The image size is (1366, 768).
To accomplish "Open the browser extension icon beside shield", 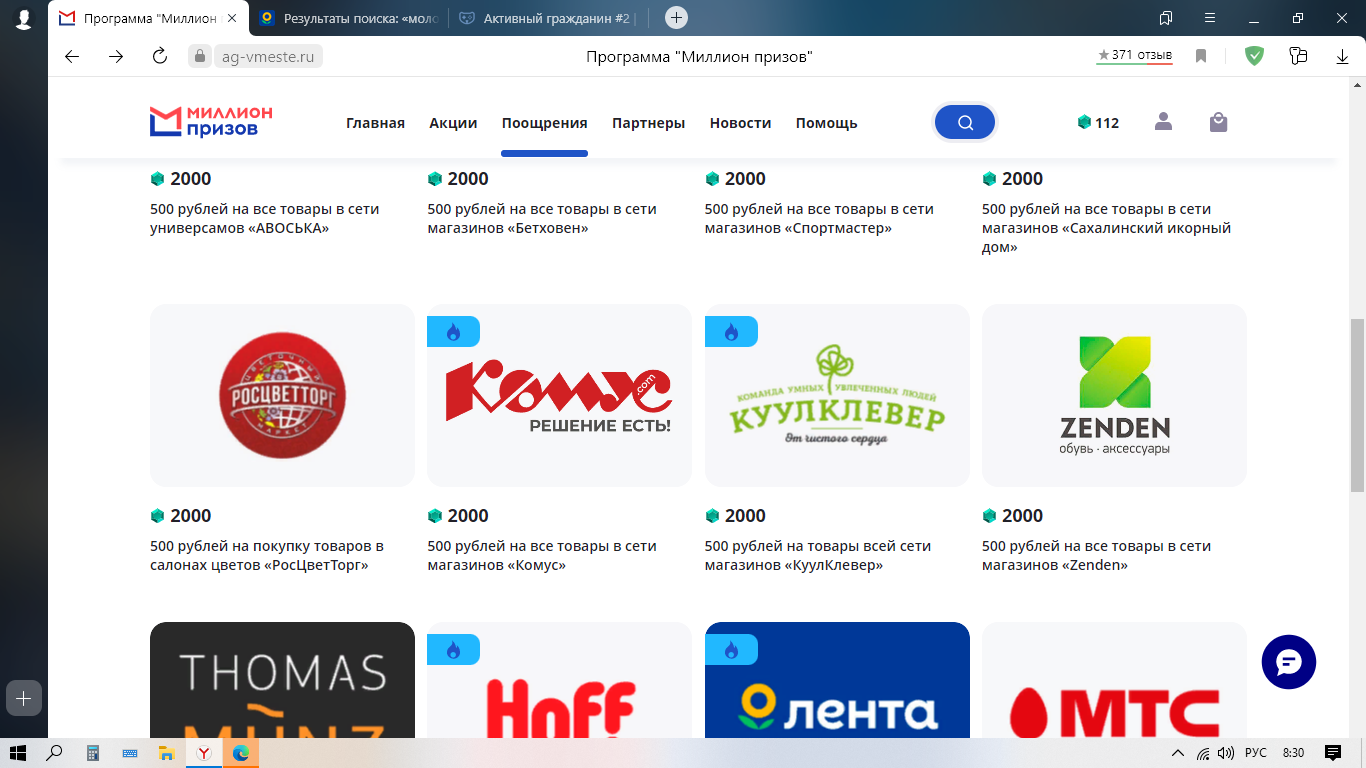I will [1298, 56].
